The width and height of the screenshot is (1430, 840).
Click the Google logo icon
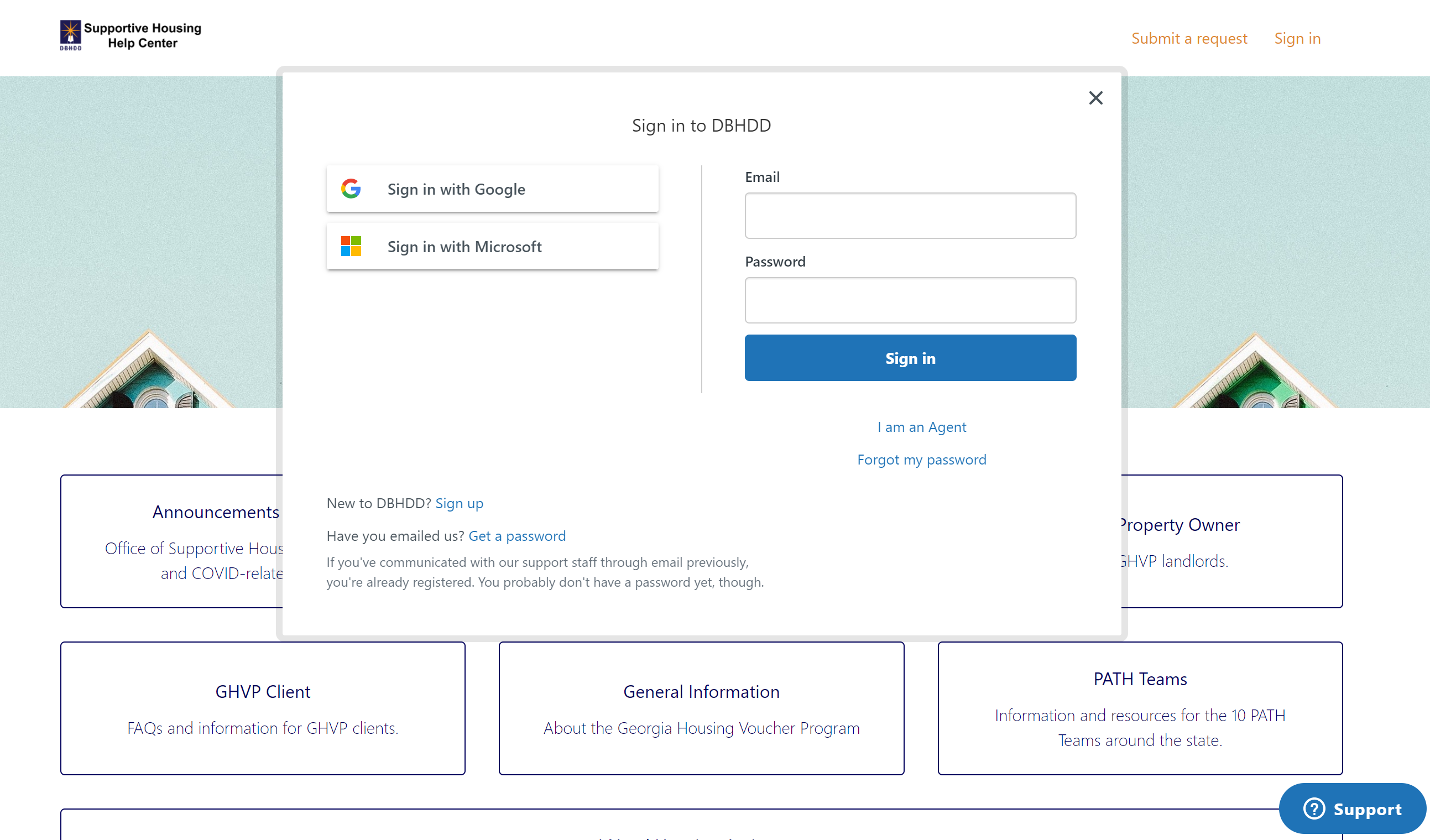(x=351, y=189)
